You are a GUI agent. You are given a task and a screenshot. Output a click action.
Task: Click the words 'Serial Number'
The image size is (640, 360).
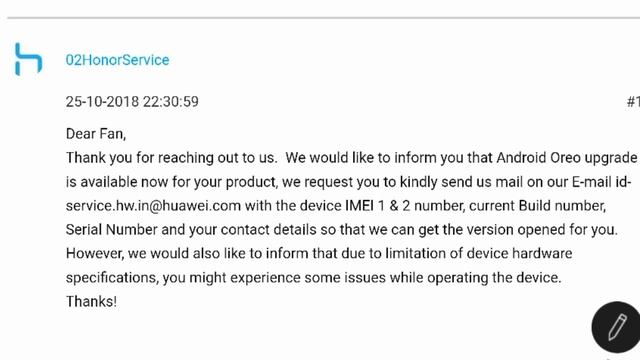[111, 229]
